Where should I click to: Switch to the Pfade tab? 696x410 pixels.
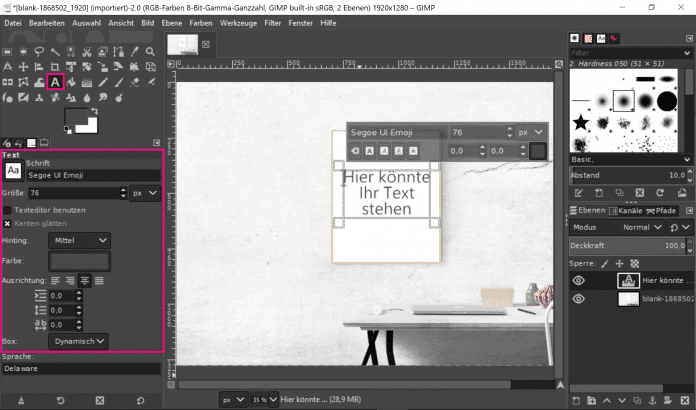click(661, 210)
